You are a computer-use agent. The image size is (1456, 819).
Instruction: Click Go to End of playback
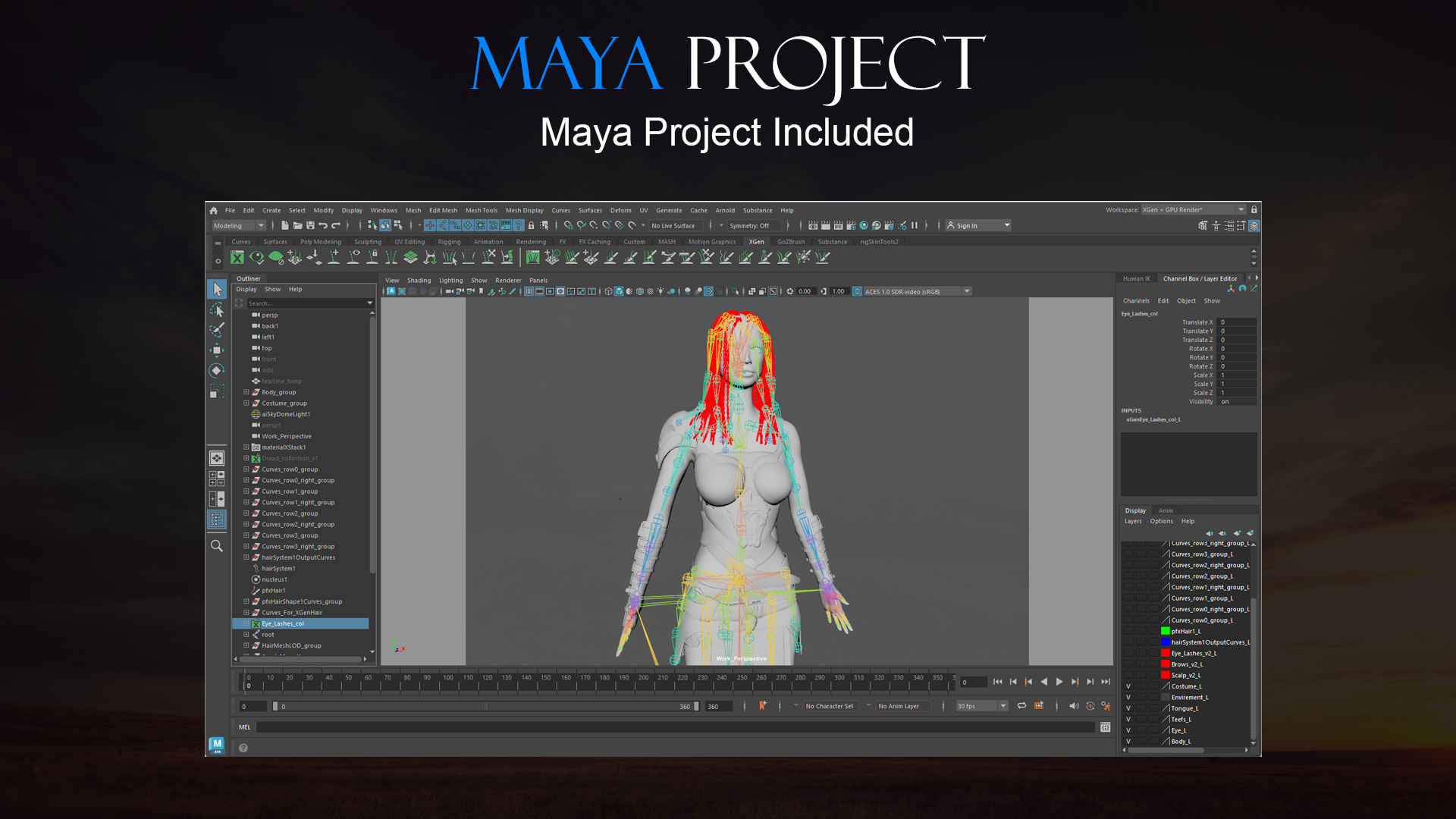tap(1106, 682)
